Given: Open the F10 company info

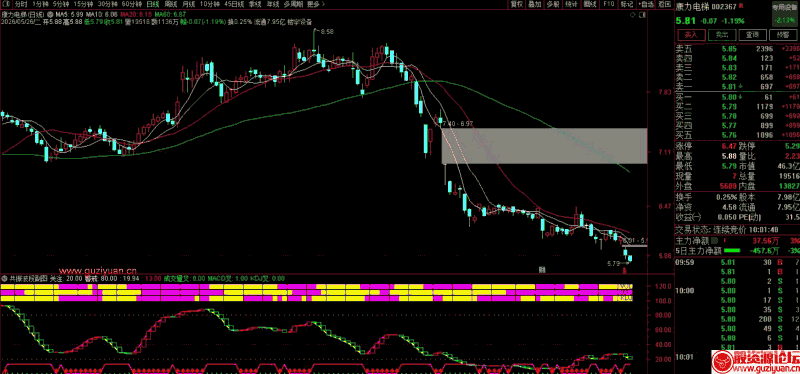Looking at the screenshot, I should click(x=609, y=4).
